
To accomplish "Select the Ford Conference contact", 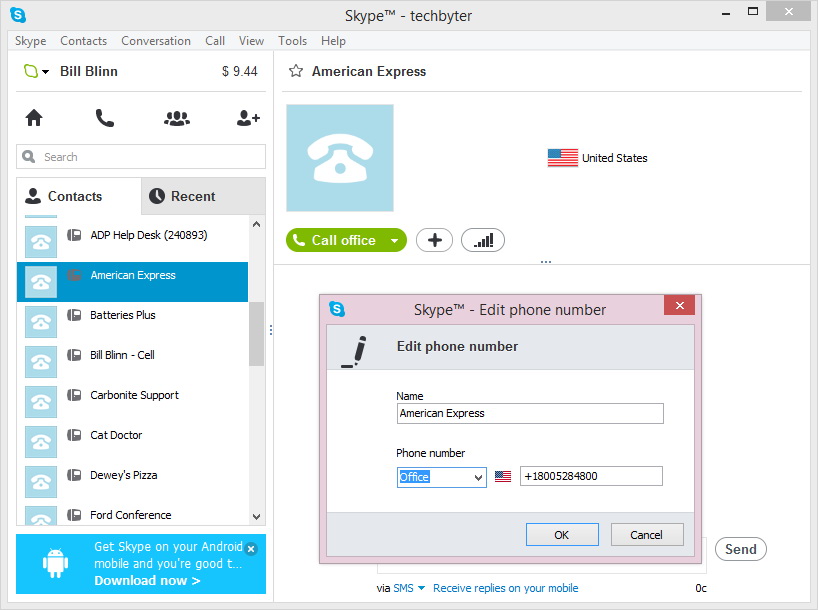I will (x=133, y=514).
